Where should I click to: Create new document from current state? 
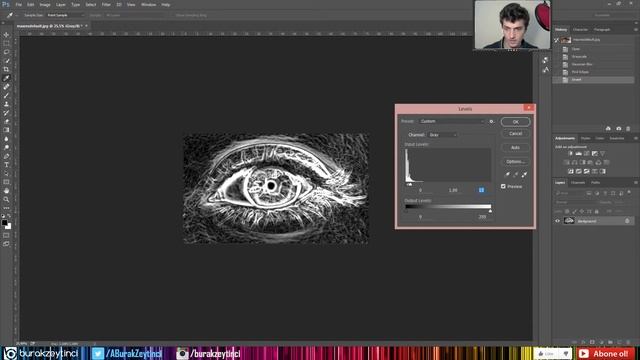(608, 129)
